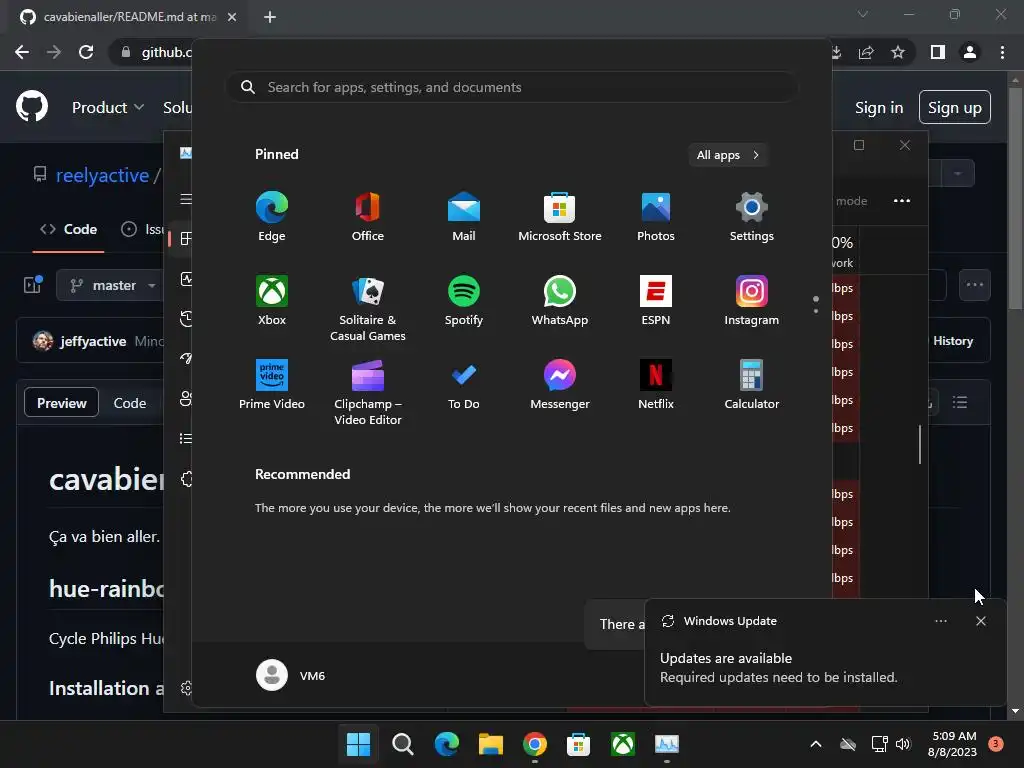Open the Calculator app
1024x768 pixels.
point(752,385)
